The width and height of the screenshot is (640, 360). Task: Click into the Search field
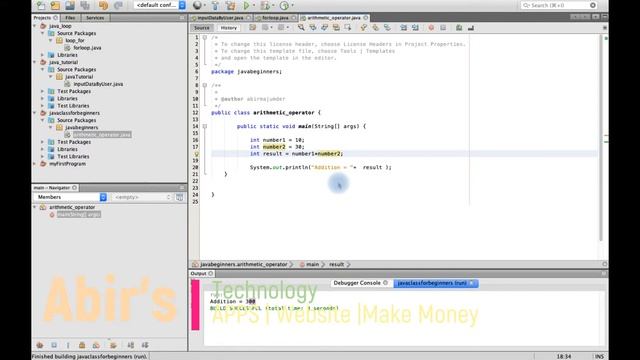(558, 5)
